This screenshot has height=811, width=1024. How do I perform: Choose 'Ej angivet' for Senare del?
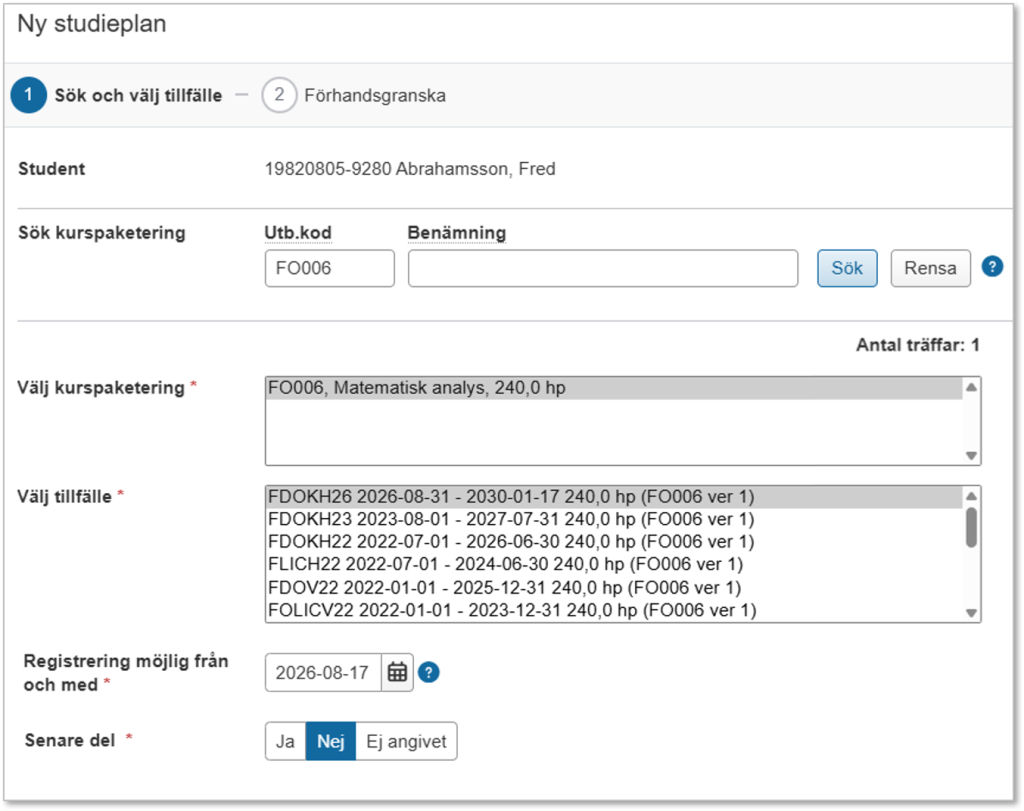[406, 741]
